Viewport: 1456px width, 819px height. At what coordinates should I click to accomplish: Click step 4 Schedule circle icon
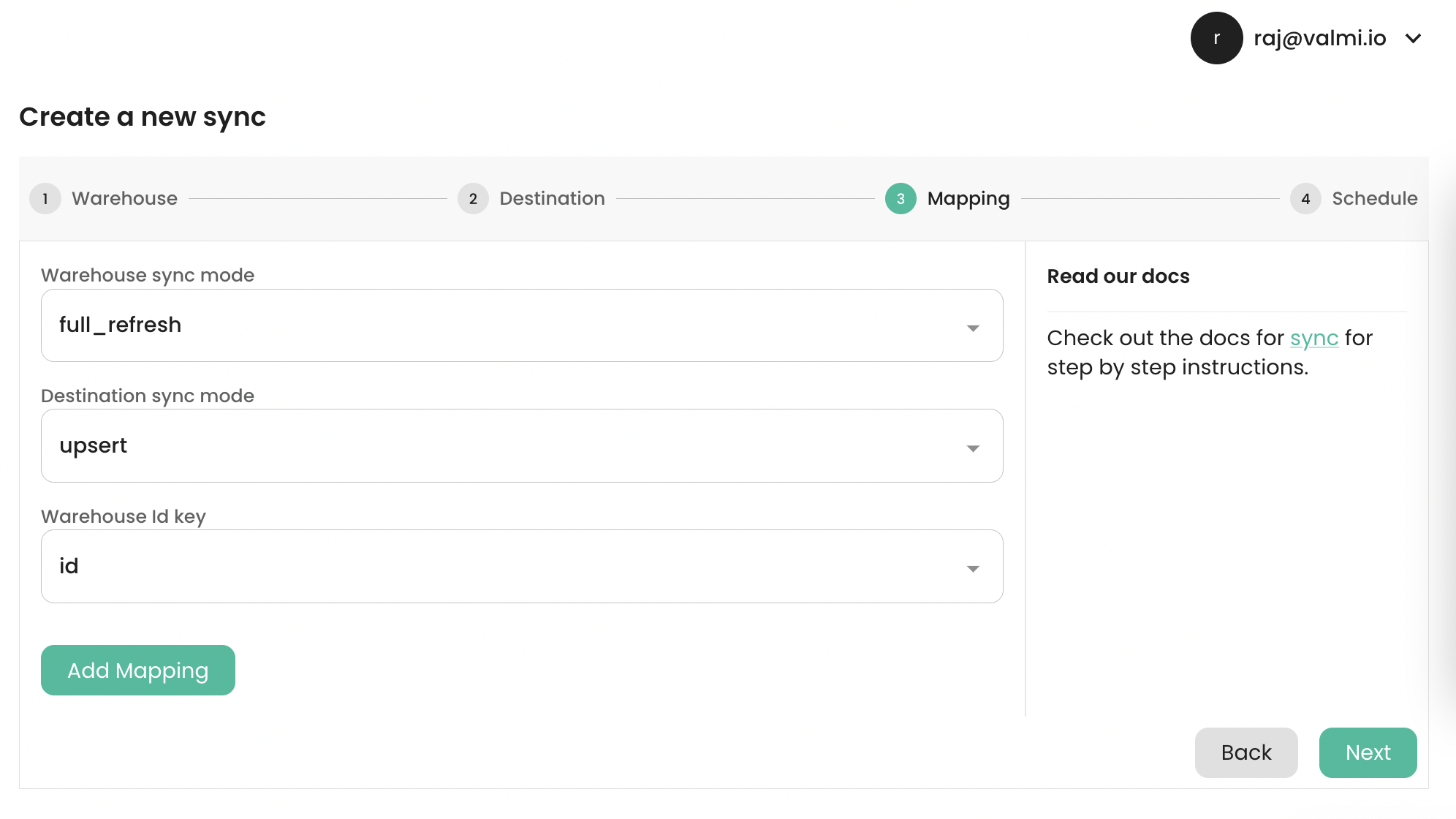(x=1305, y=198)
